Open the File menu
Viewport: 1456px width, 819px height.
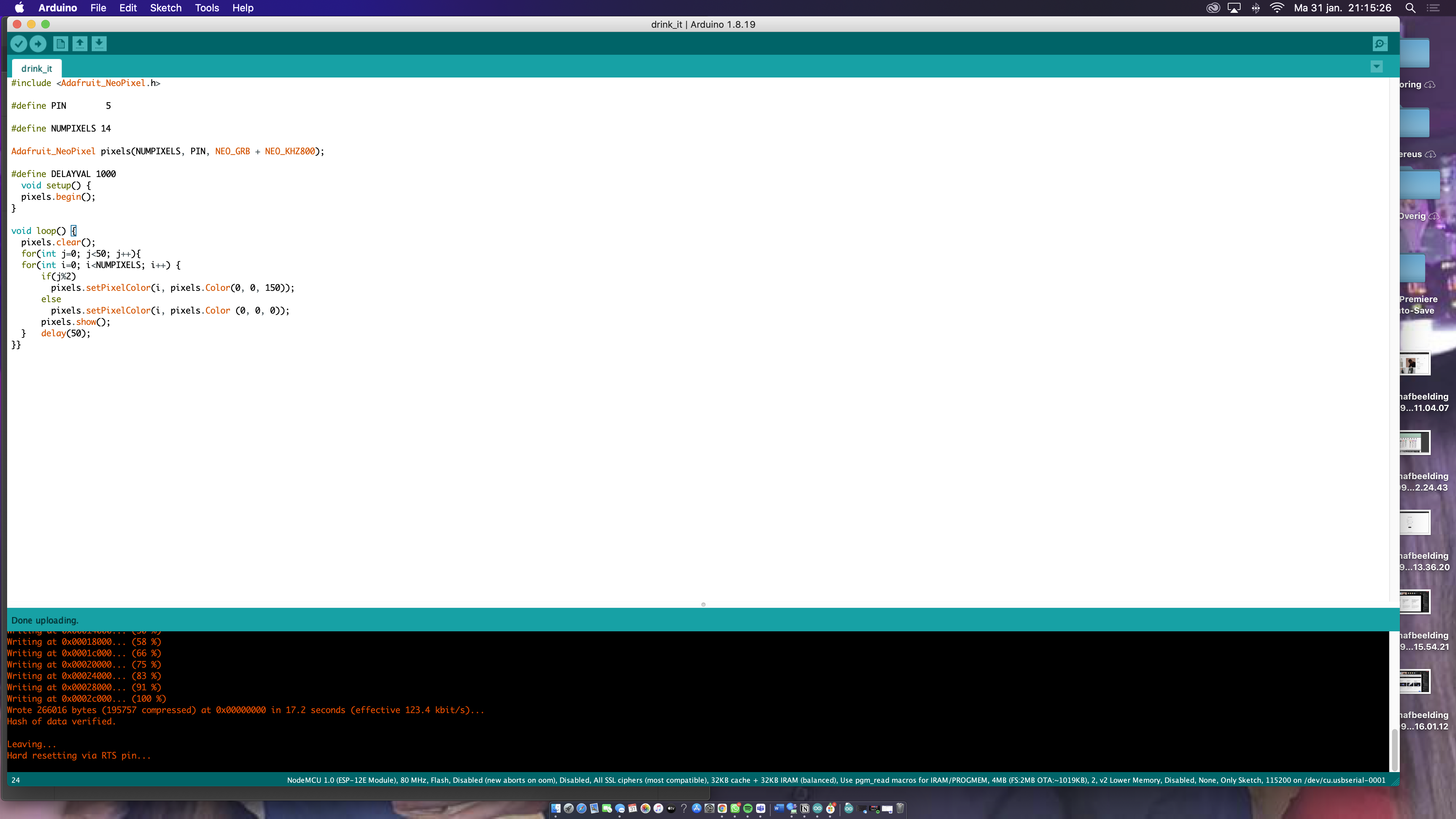point(98,8)
